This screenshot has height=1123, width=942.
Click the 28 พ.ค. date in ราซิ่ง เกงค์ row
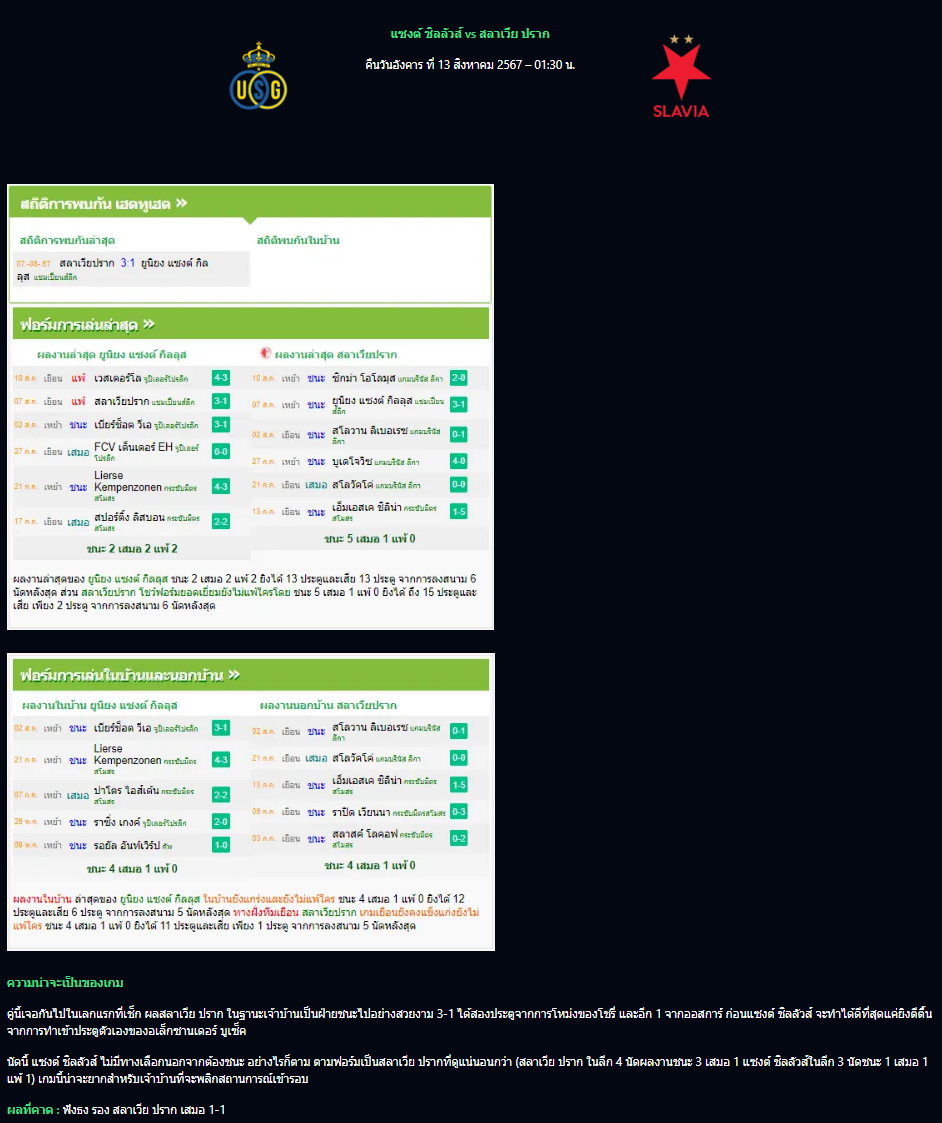click(x=25, y=821)
